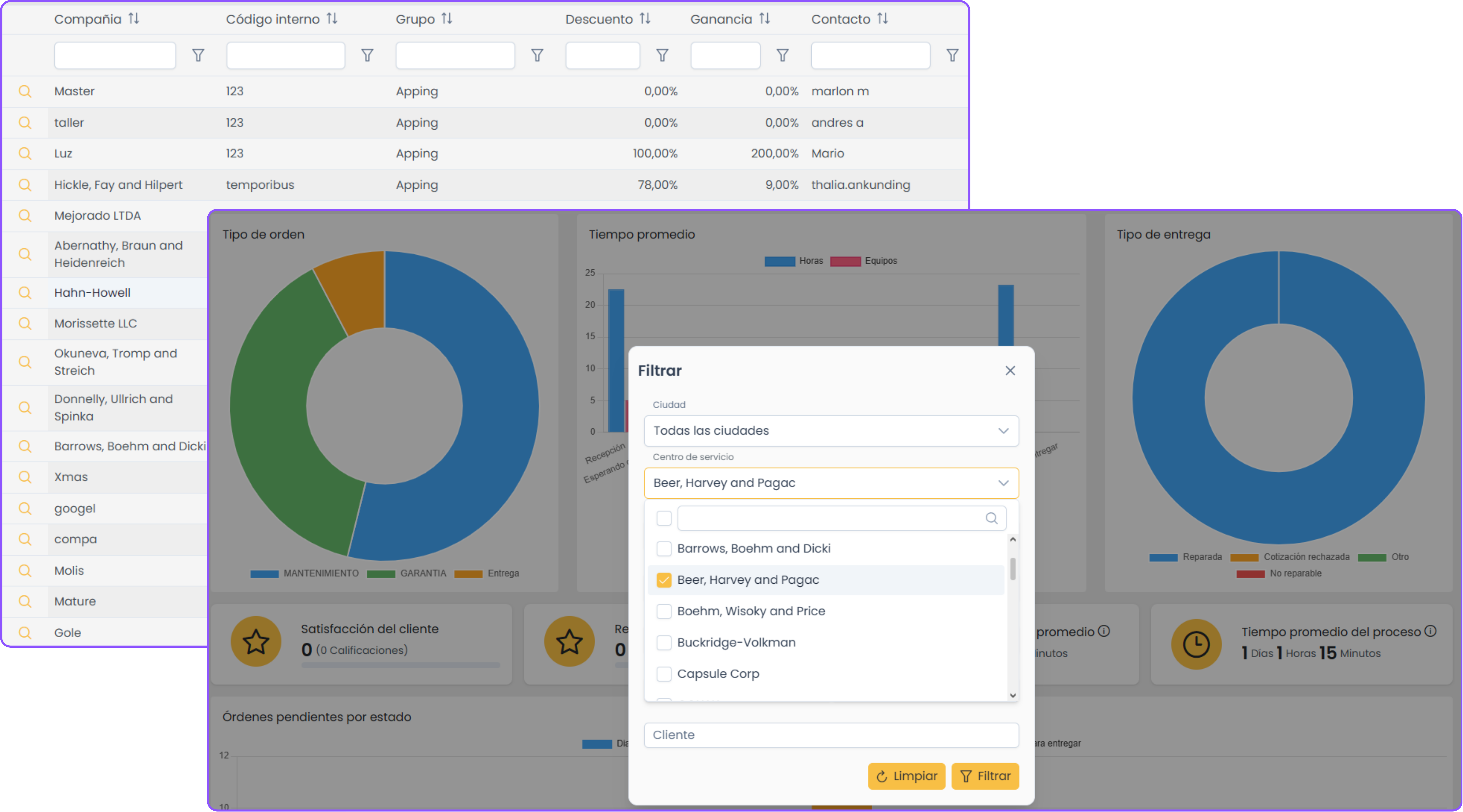Click the search icon in dropdown search box
Image resolution: width=1463 pixels, height=812 pixels.
click(991, 518)
